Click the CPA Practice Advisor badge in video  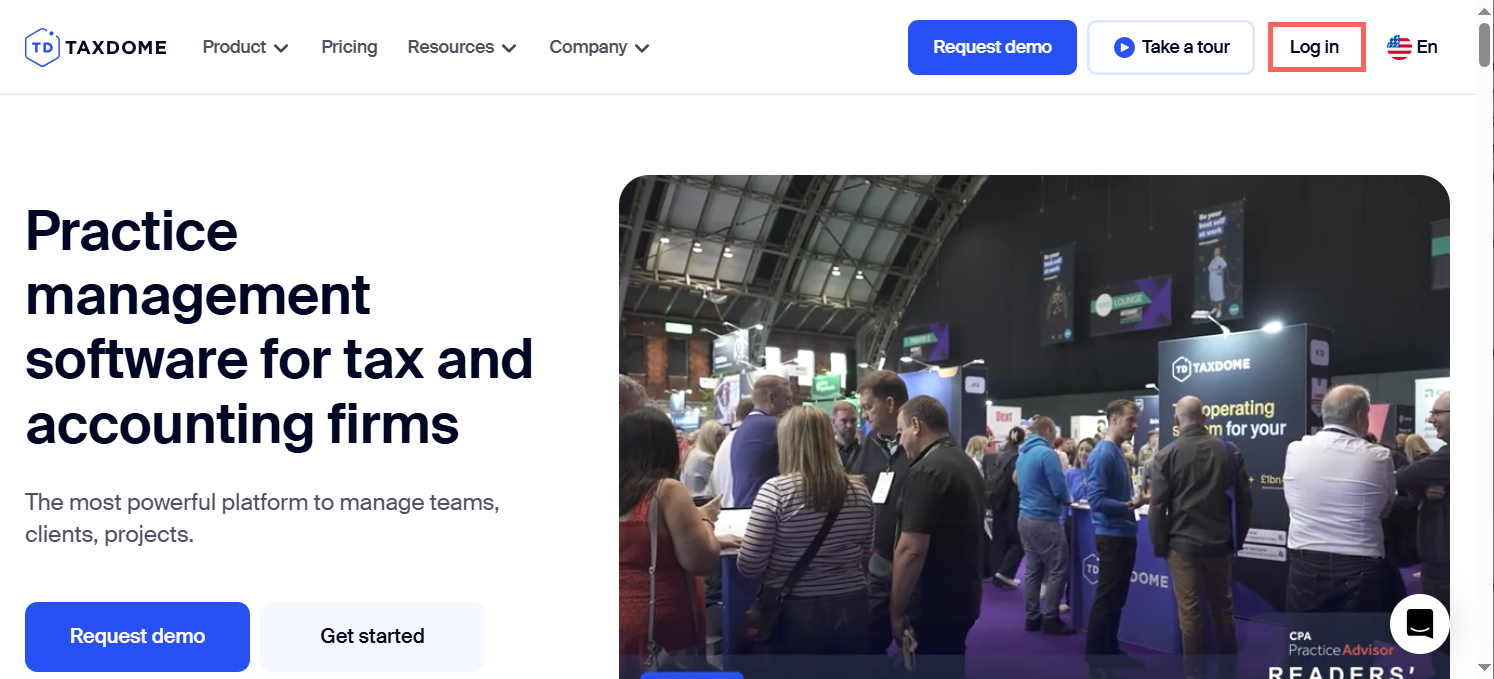1340,643
